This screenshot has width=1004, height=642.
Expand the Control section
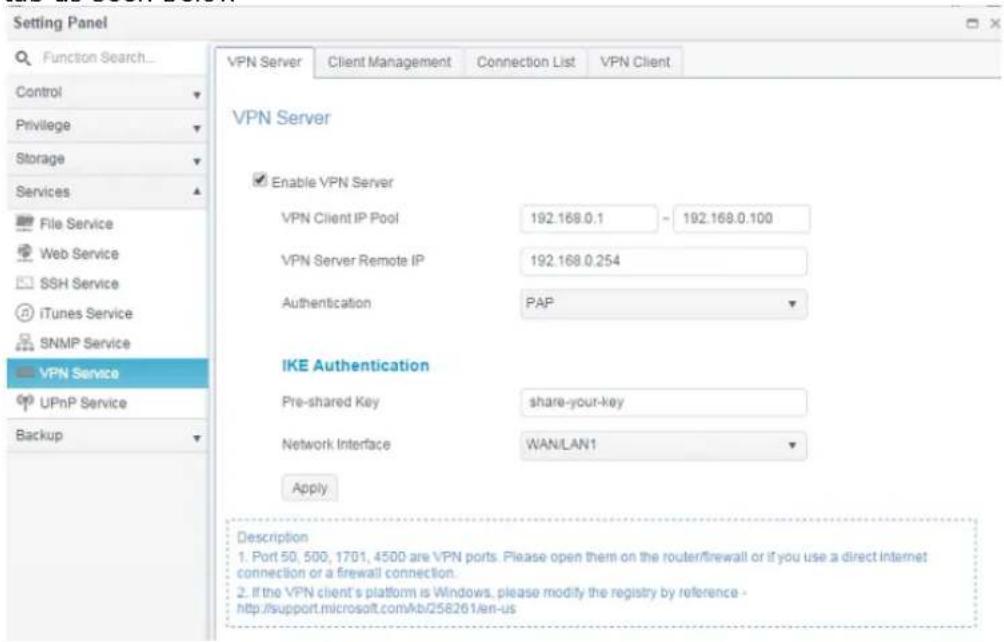[x=107, y=93]
